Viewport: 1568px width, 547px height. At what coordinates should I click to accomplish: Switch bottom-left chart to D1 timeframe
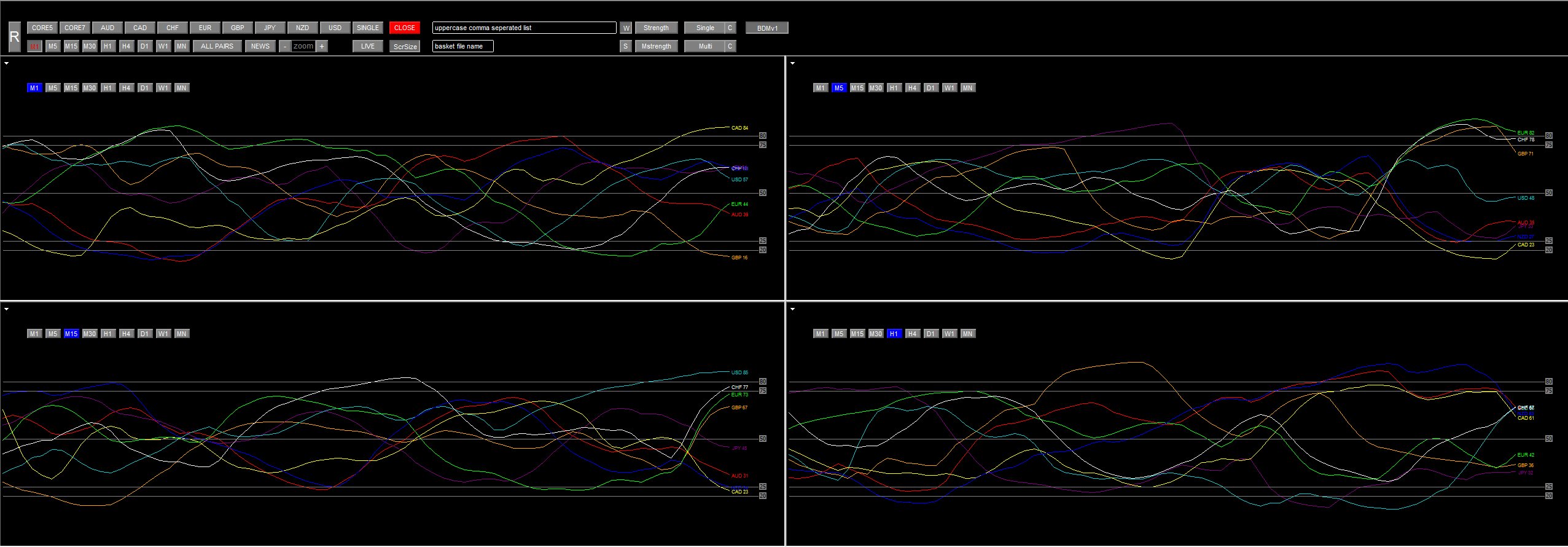click(145, 334)
